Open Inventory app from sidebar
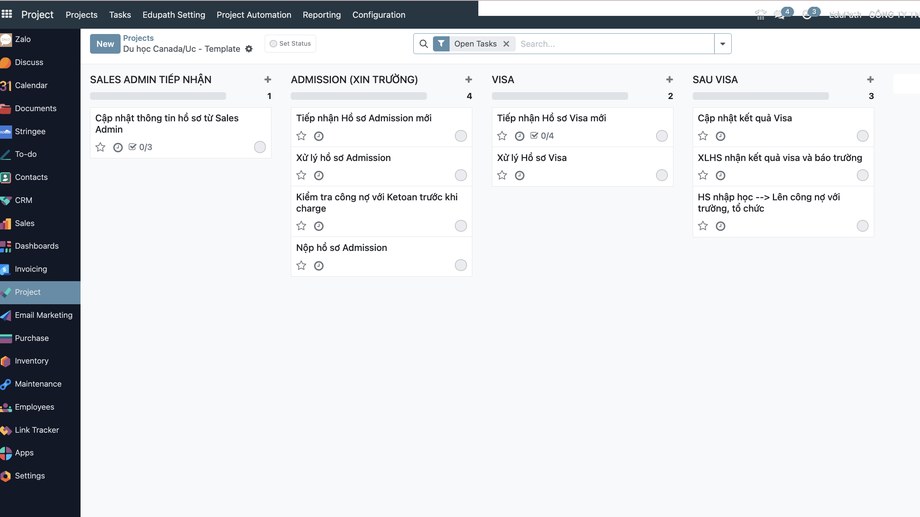The image size is (920, 517). point(40,361)
